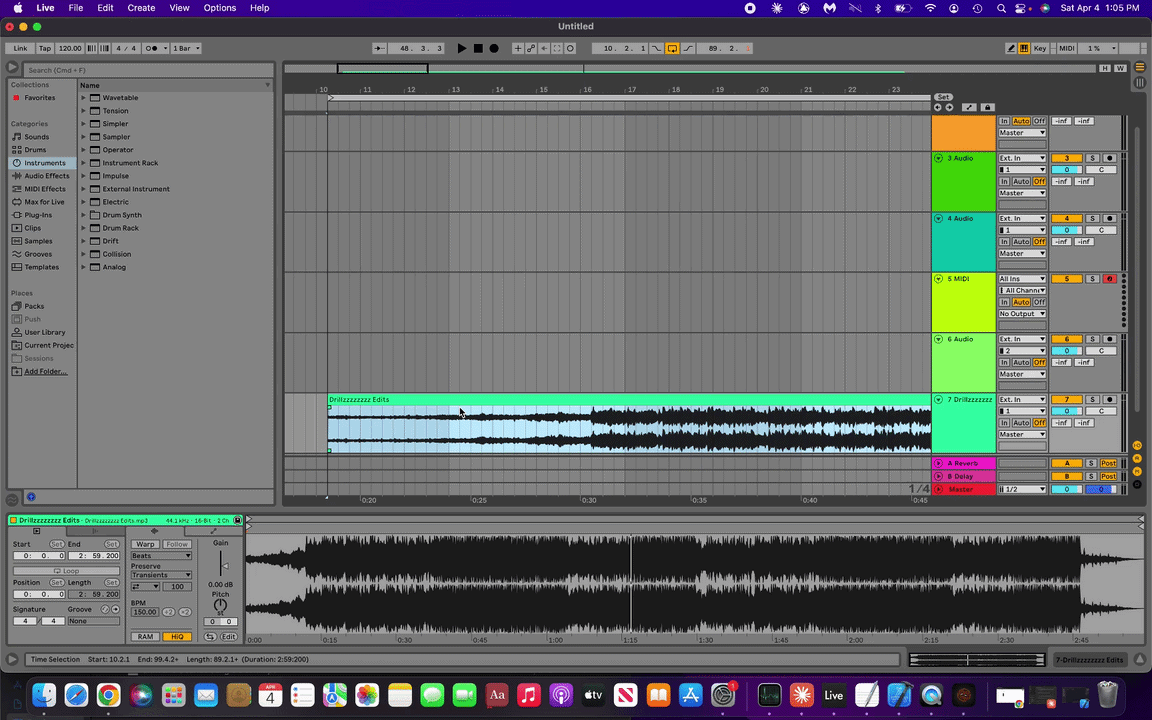Open MIDI mapping mode in the toolbar
Viewport: 1152px width, 720px height.
click(x=1068, y=48)
